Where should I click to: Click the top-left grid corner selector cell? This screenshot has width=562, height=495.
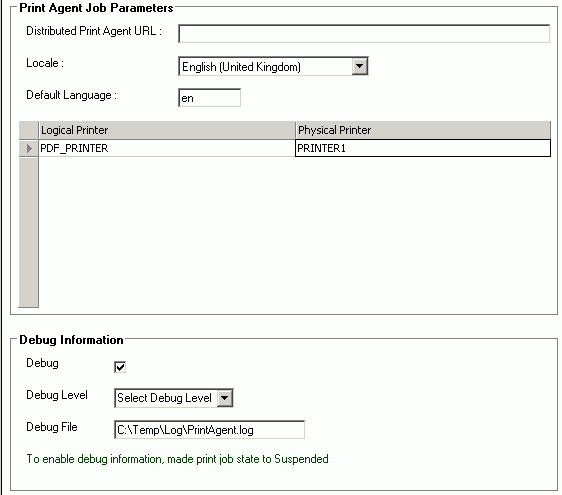point(29,130)
